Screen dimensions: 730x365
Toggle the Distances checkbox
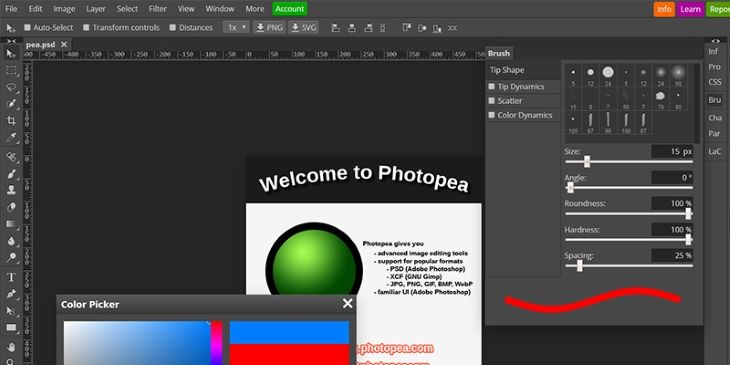click(x=173, y=27)
